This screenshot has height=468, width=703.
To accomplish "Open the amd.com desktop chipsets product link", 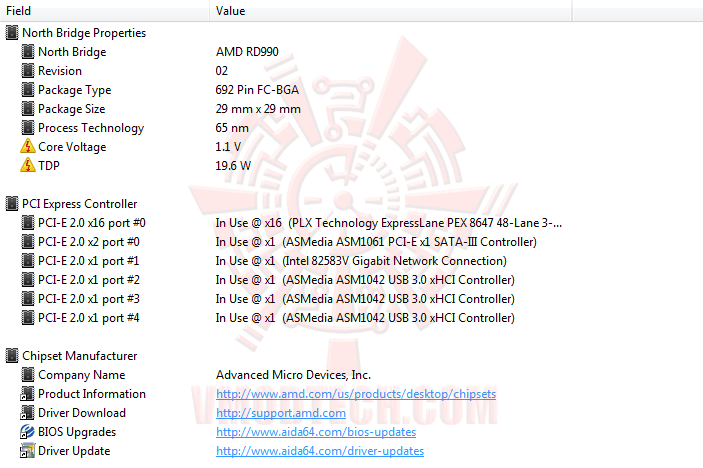I will (356, 394).
